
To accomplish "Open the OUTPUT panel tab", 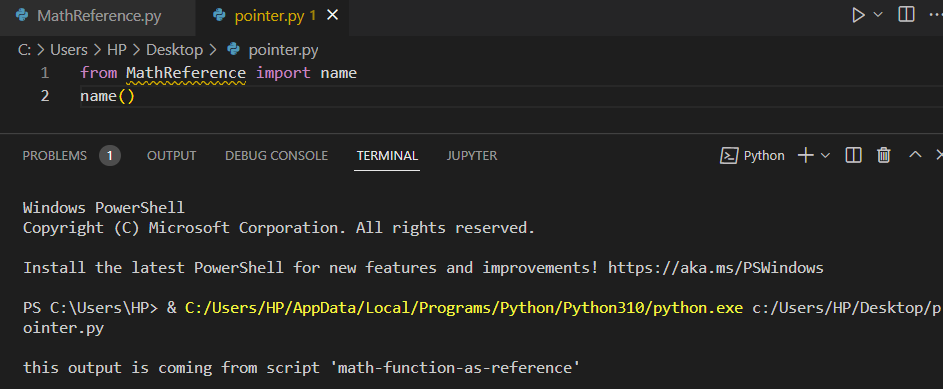I will click(171, 156).
